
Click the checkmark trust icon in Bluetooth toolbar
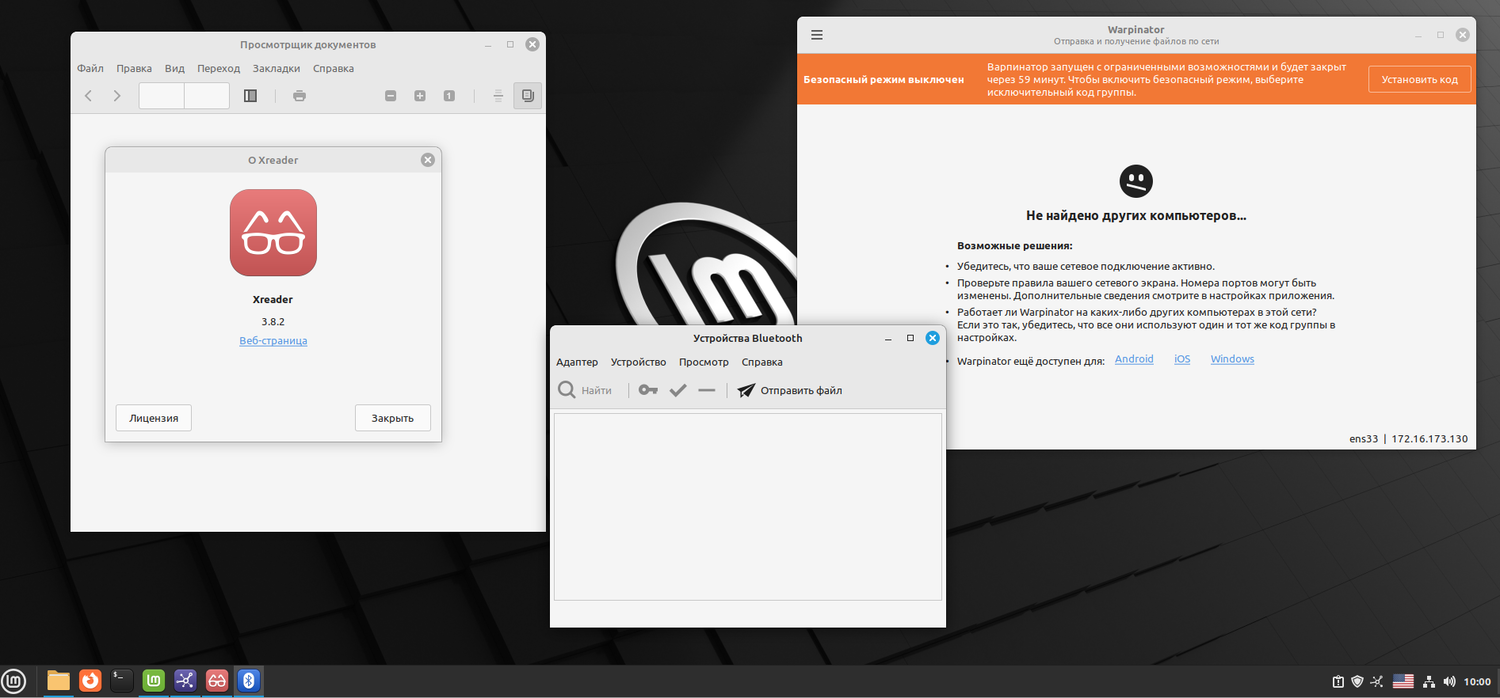click(678, 390)
